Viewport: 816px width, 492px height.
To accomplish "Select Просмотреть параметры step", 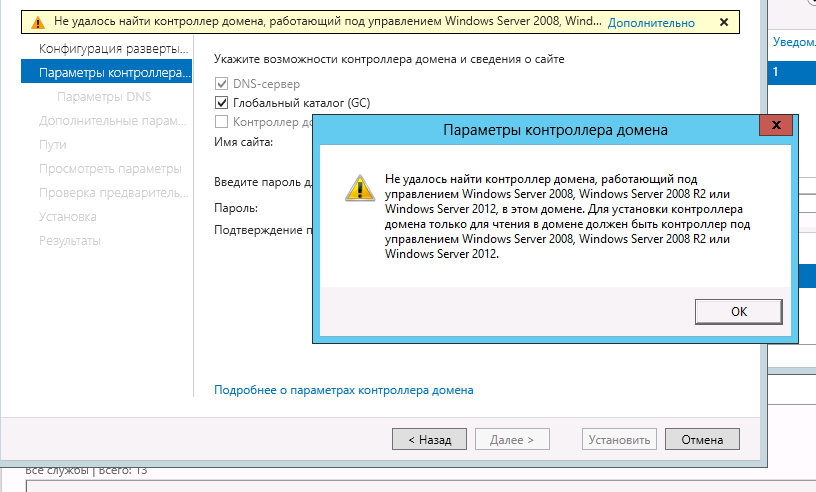I will click(x=110, y=169).
